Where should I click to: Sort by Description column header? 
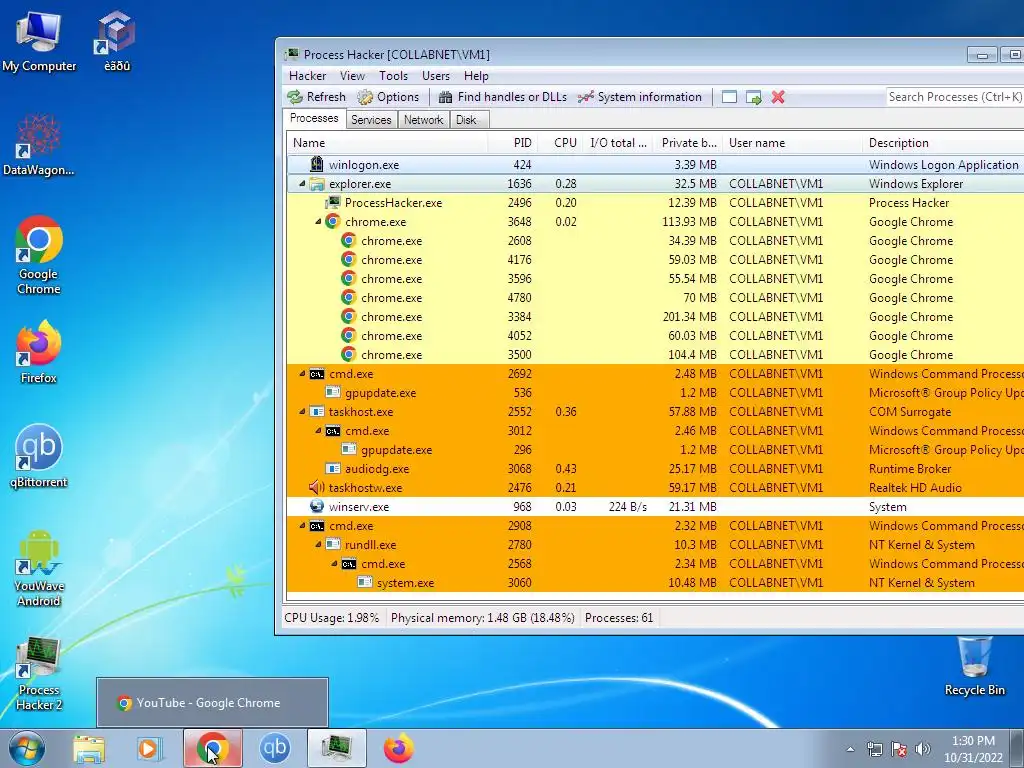click(x=943, y=143)
